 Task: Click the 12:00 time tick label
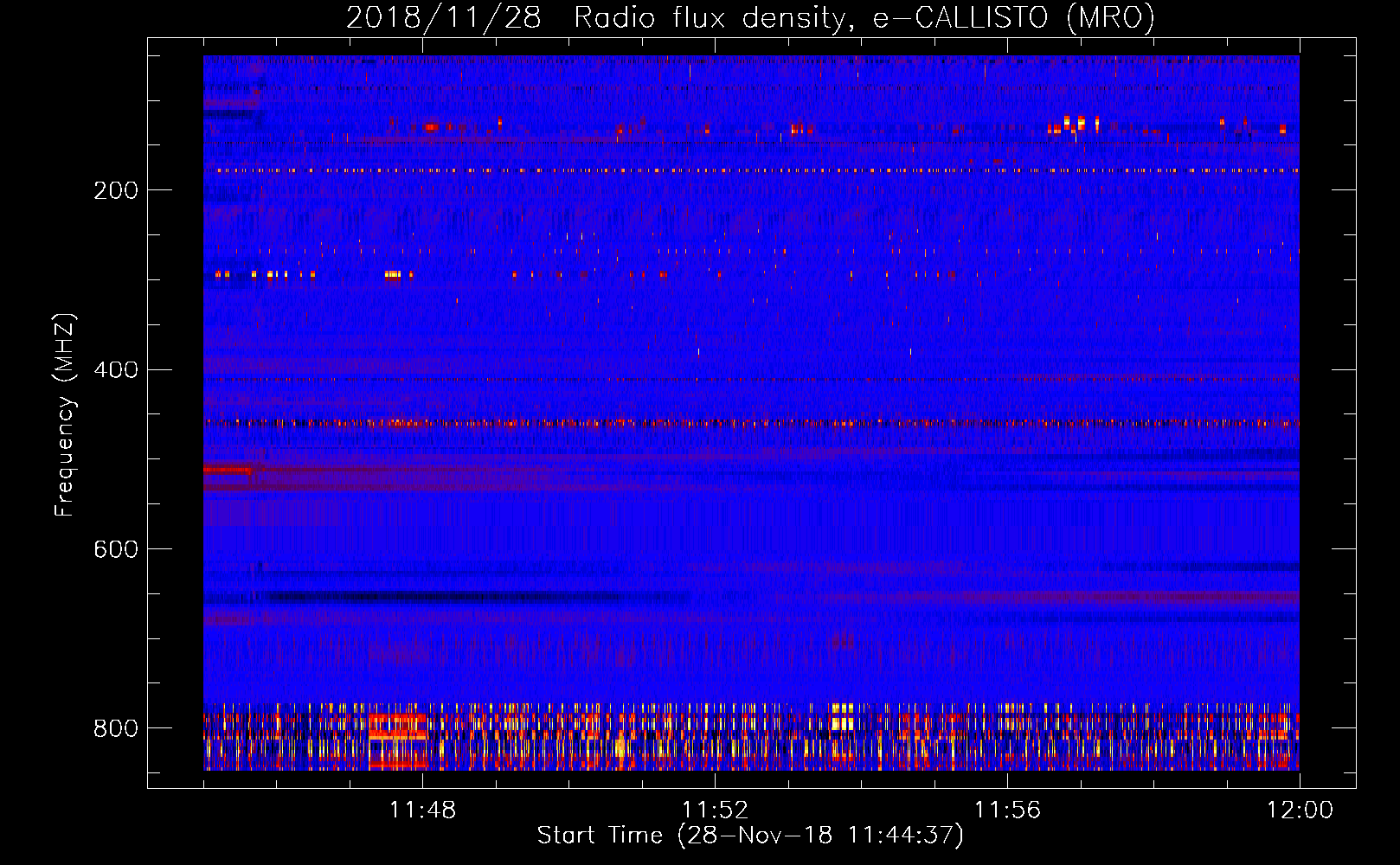[1300, 811]
